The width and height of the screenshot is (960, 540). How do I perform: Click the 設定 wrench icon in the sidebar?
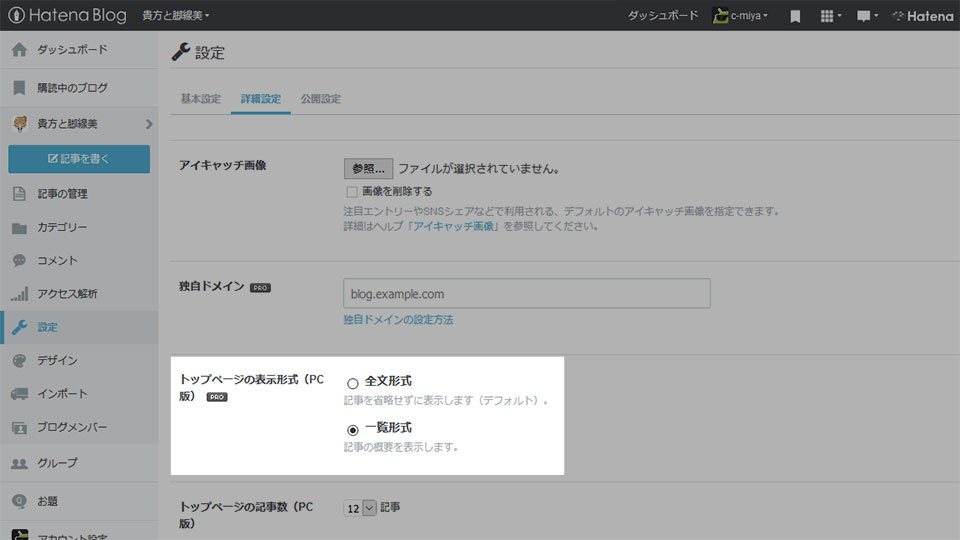[x=20, y=327]
